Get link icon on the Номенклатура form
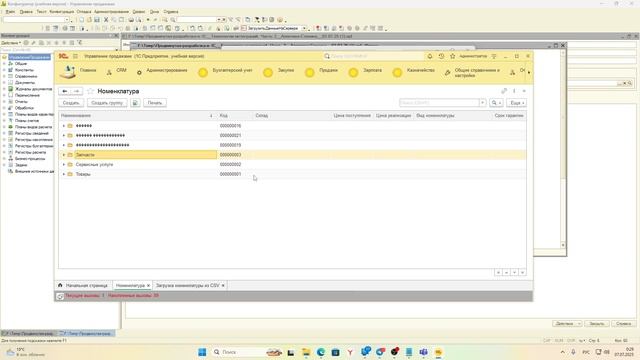 (x=504, y=91)
